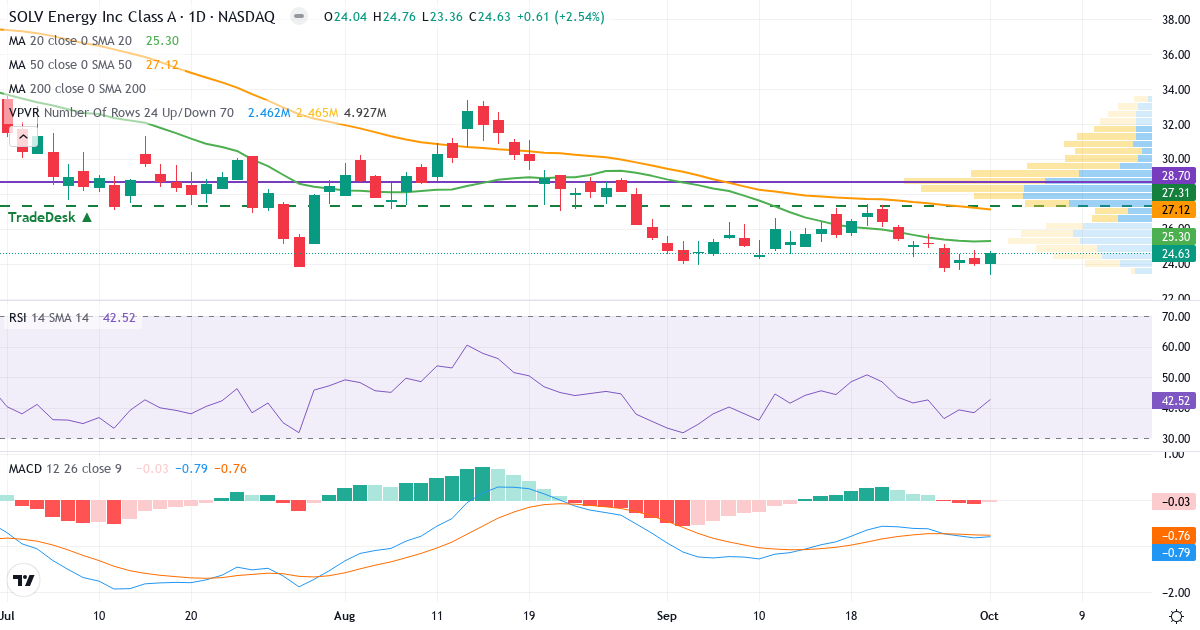Click the high value H24.76 in header
This screenshot has width=1200, height=630.
point(395,17)
